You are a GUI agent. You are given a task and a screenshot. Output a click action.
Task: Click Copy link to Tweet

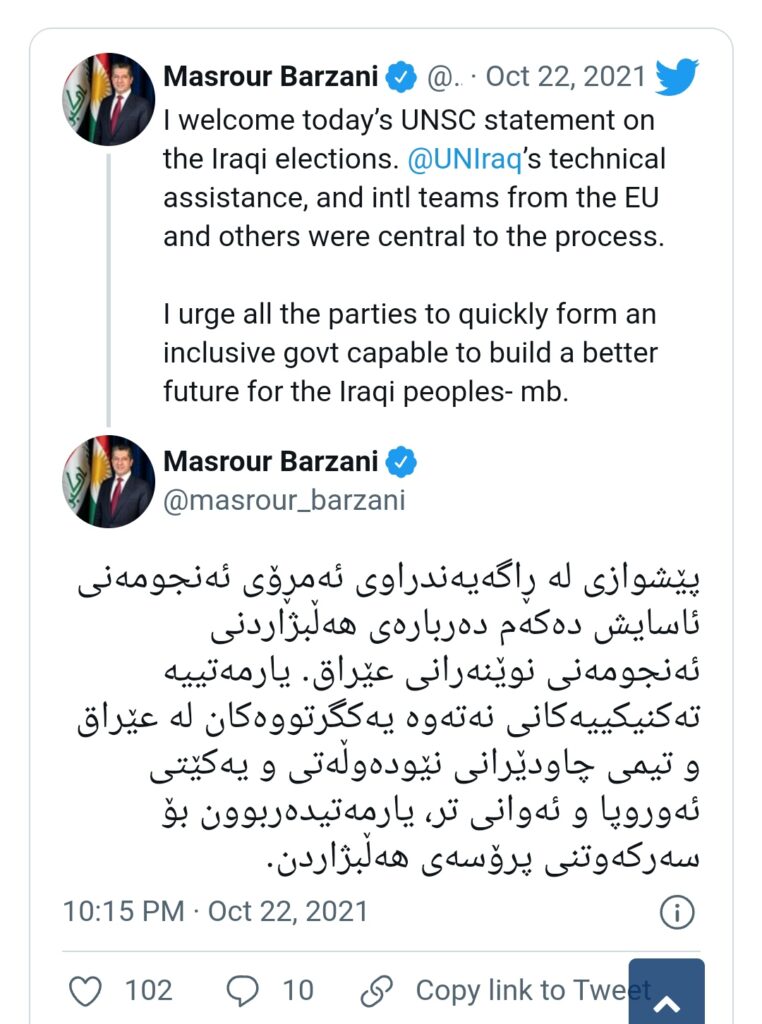tap(532, 991)
